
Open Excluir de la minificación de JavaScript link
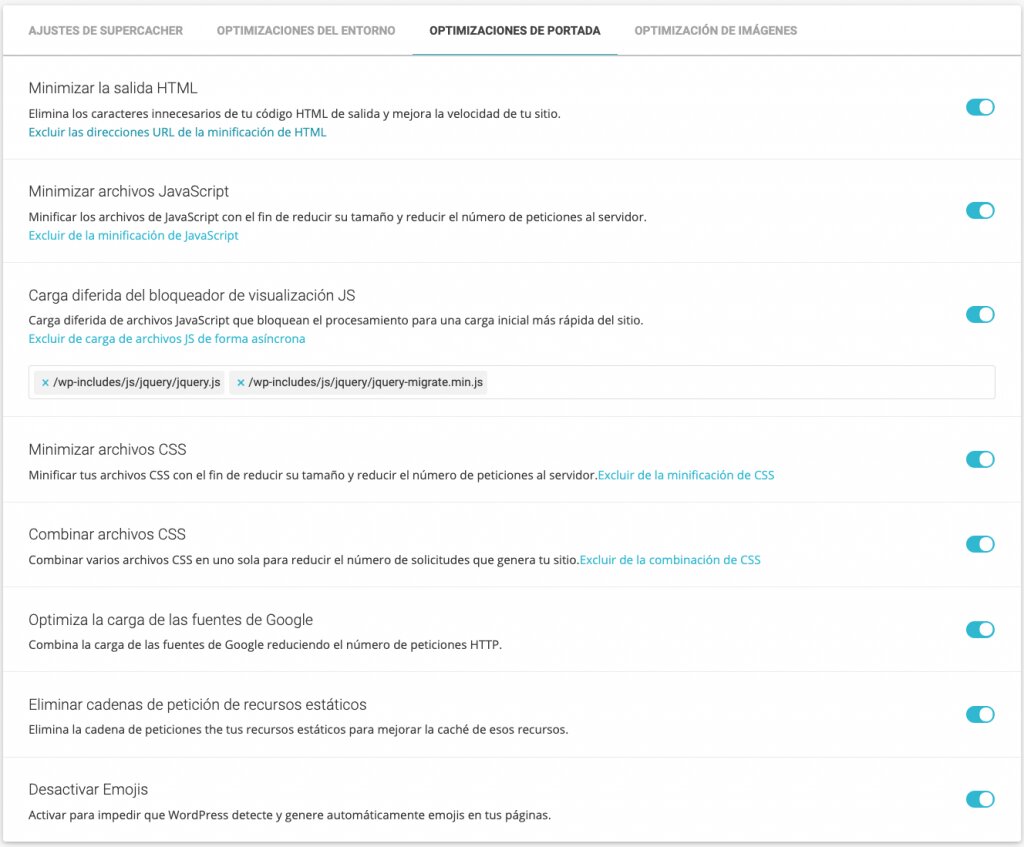133,235
